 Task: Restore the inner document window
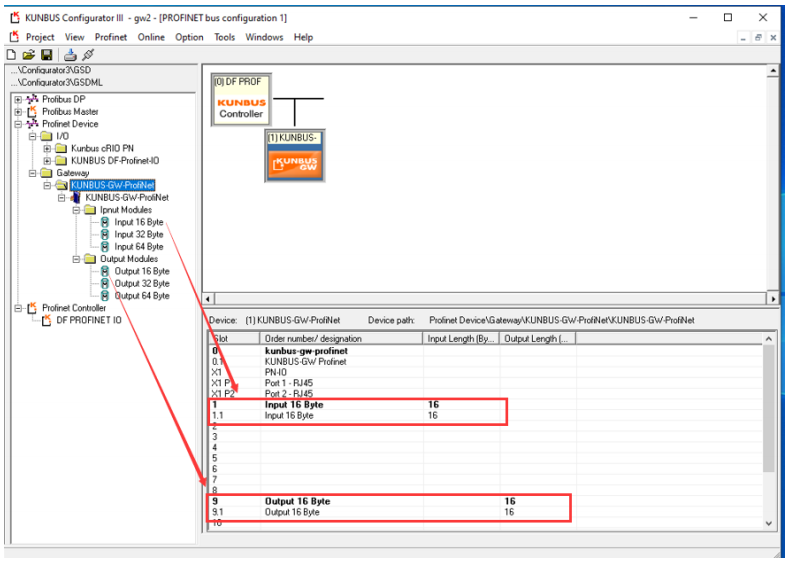coord(758,37)
